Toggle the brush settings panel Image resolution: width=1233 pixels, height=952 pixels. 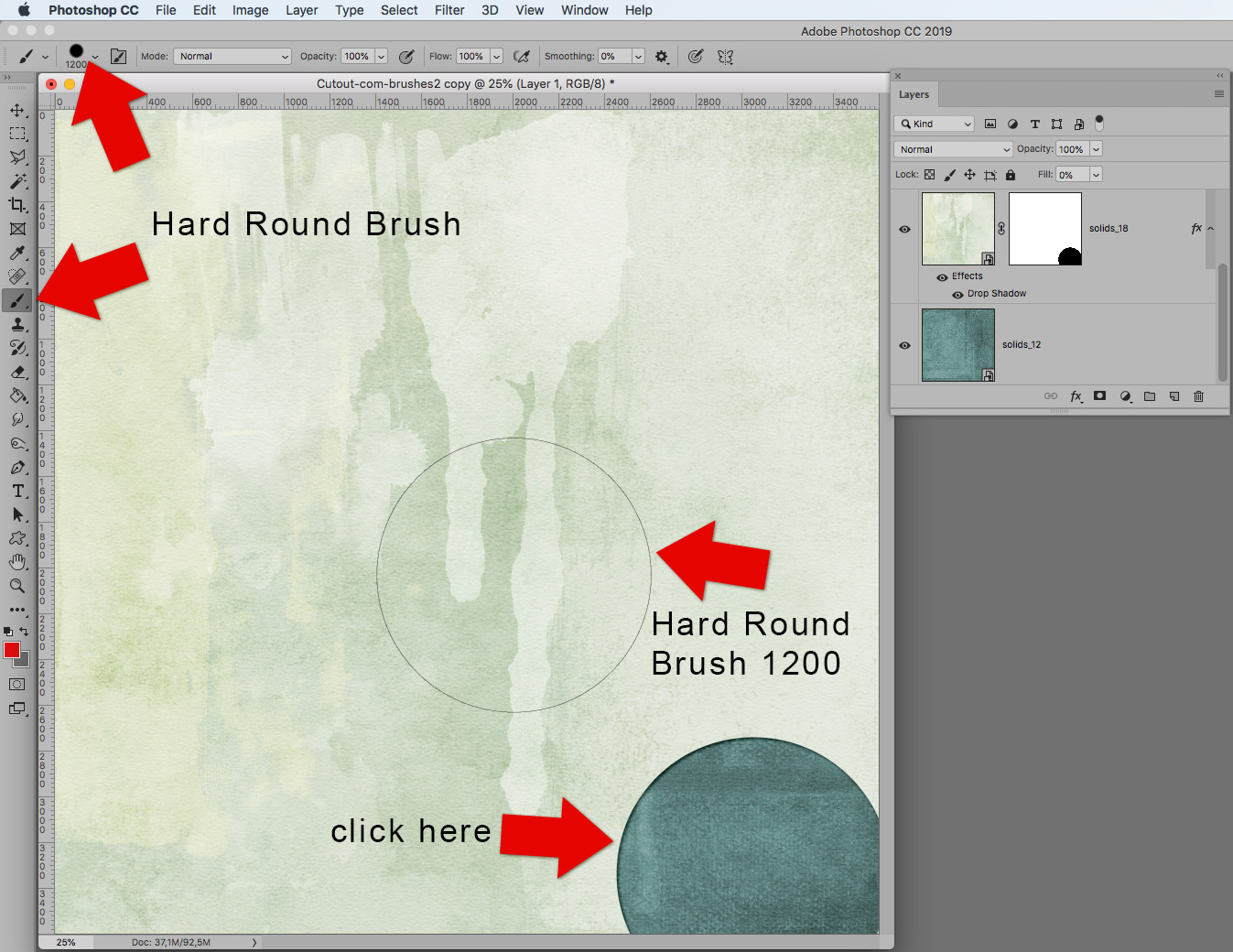point(118,57)
